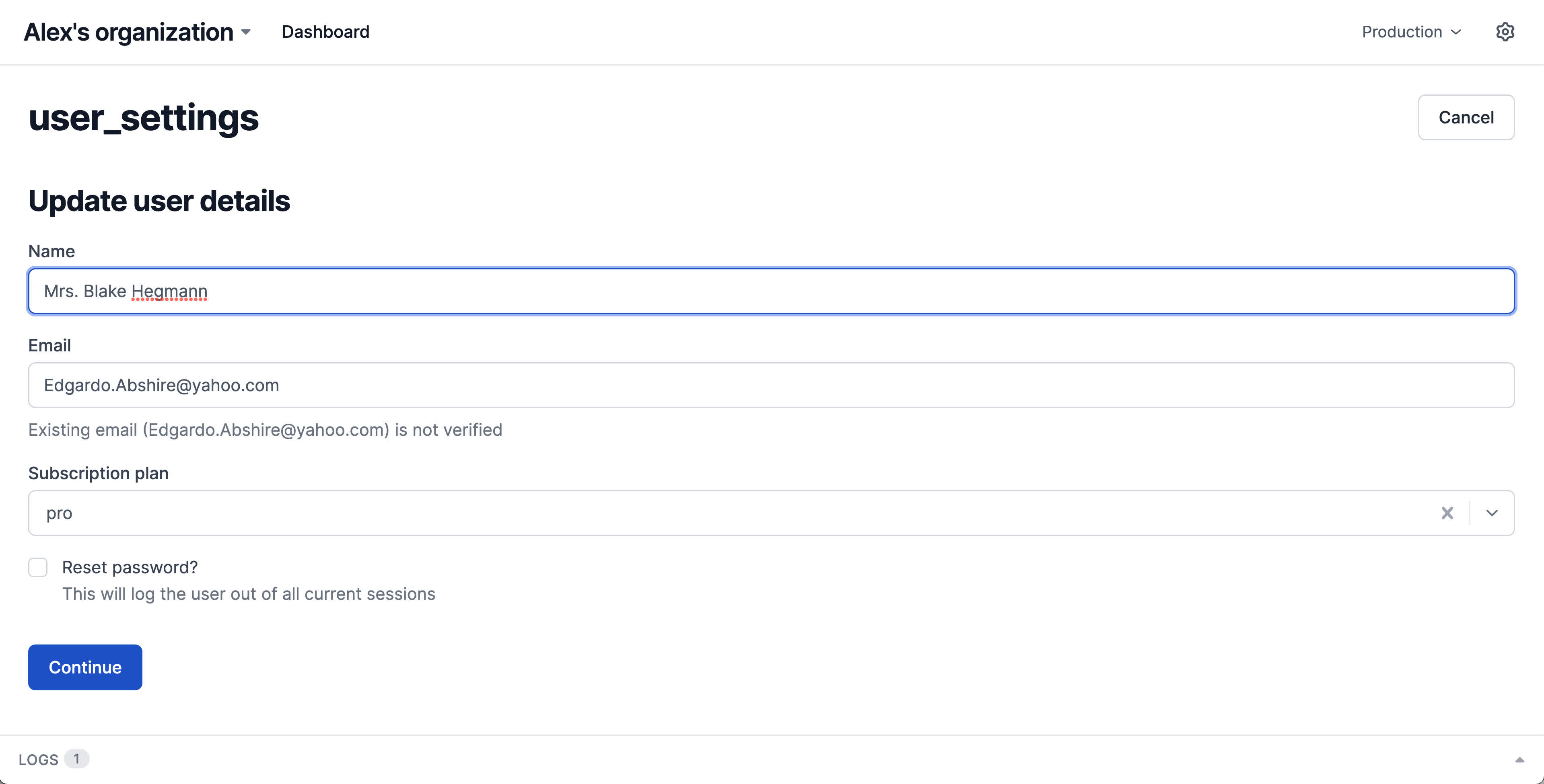The height and width of the screenshot is (784, 1544).
Task: Click the blue Continue button
Action: pyautogui.click(x=85, y=667)
